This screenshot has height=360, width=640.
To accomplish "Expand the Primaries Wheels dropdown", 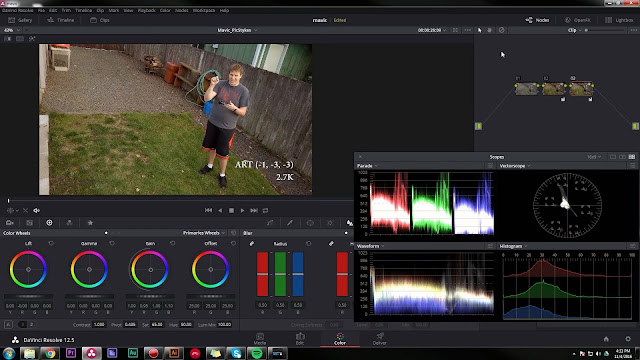I will point(204,233).
